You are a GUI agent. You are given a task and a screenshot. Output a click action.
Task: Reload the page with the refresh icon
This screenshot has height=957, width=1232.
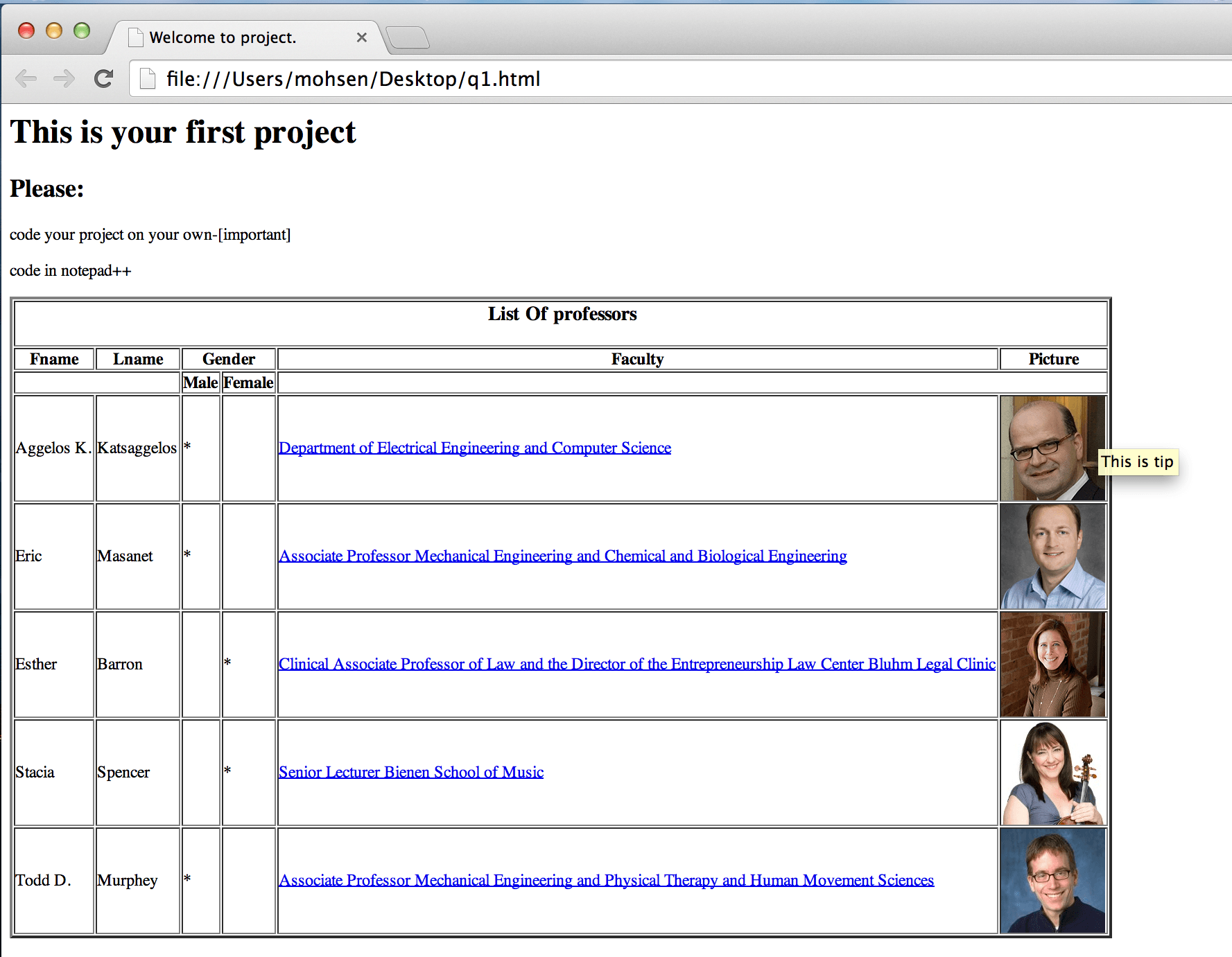[x=104, y=79]
